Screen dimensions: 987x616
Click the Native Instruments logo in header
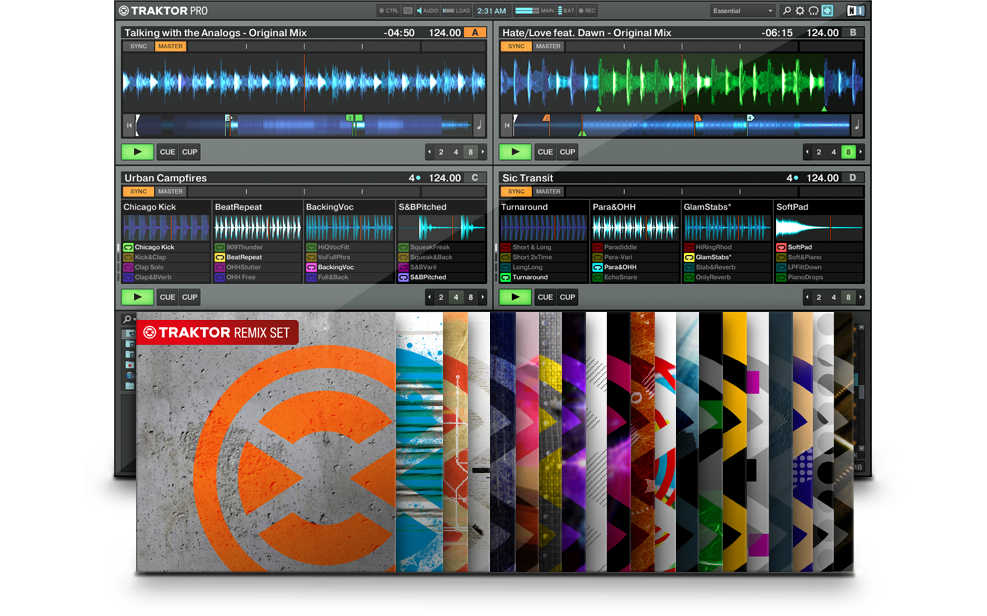click(855, 11)
